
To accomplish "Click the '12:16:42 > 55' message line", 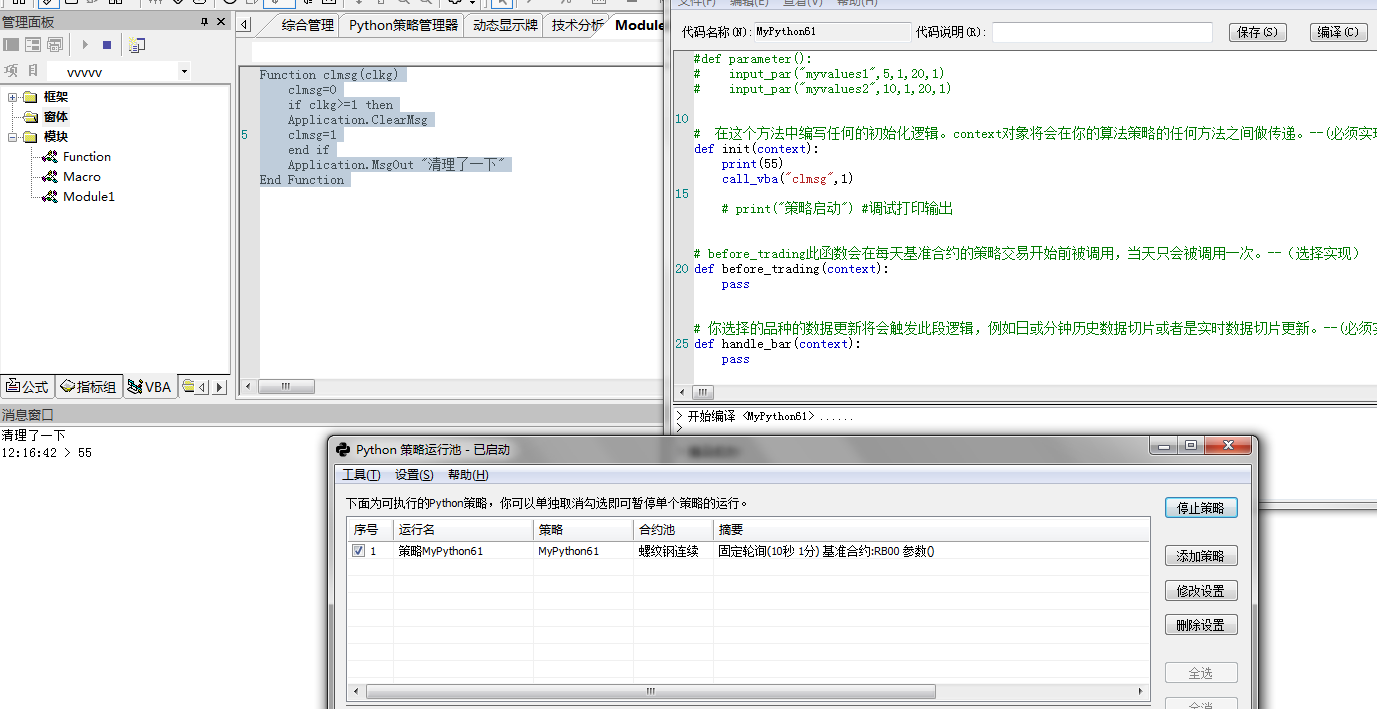I will 47,453.
